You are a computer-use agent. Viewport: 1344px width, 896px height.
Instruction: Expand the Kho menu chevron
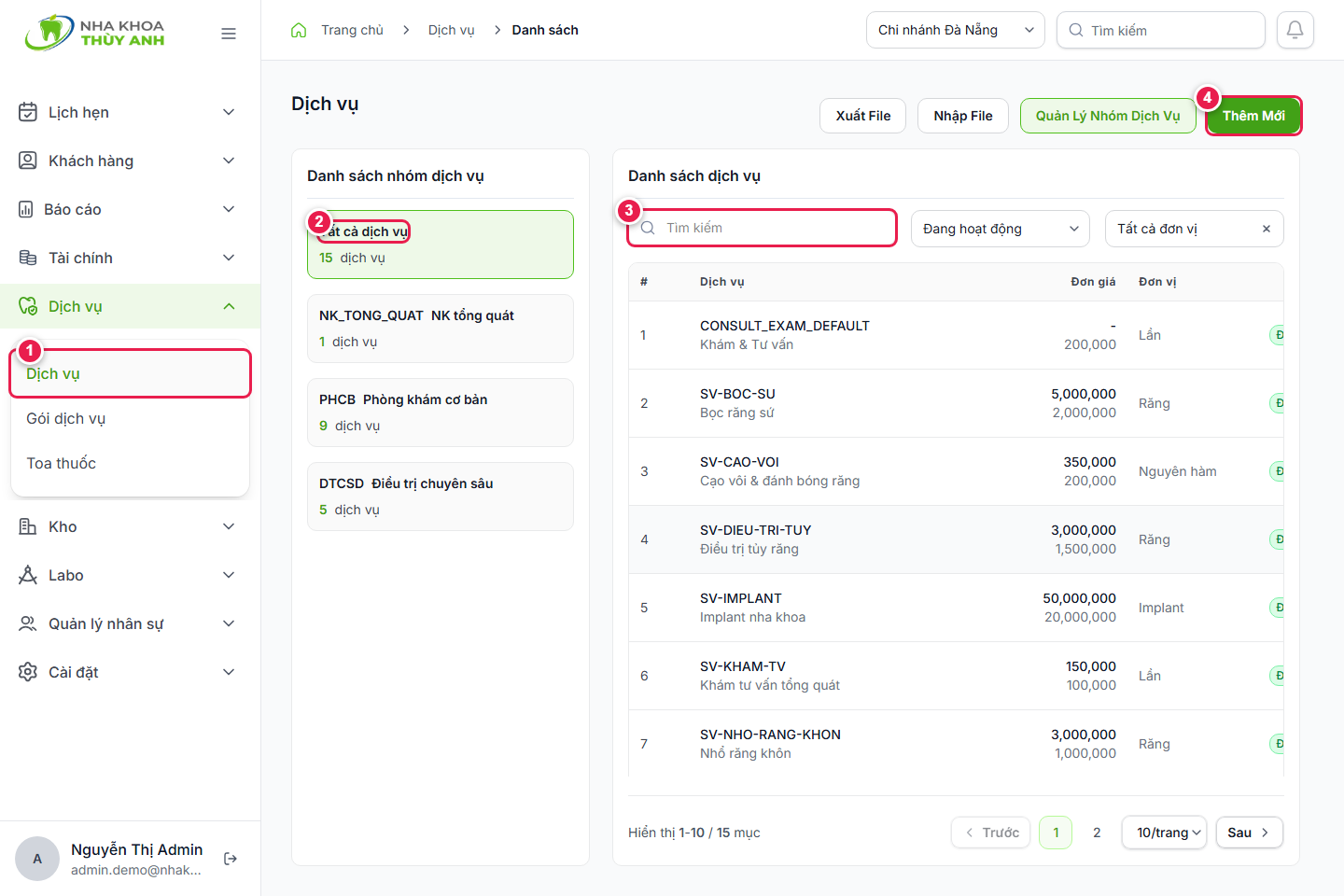coord(229,526)
